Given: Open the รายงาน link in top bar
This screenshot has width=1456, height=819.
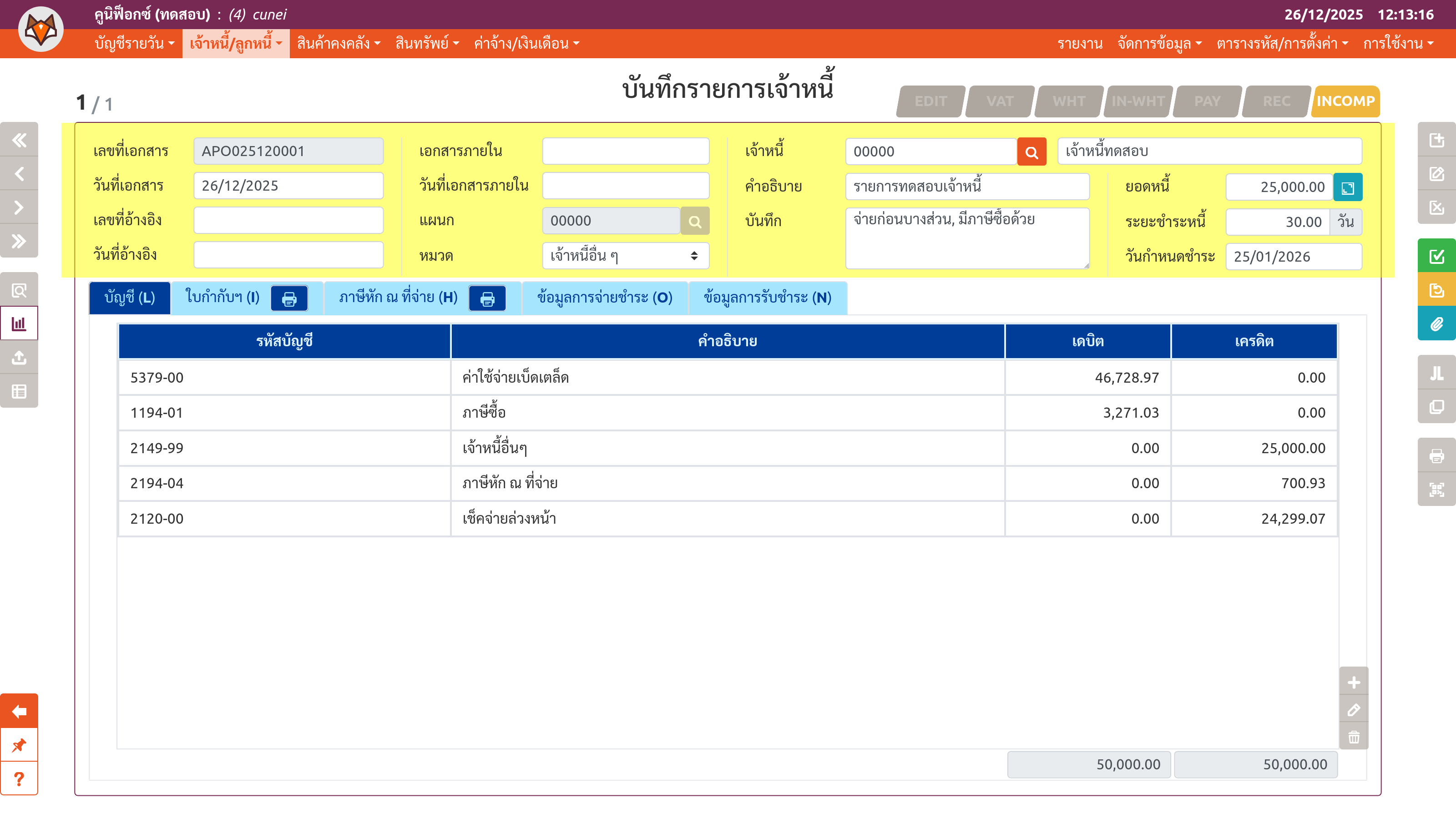Looking at the screenshot, I should (1080, 44).
